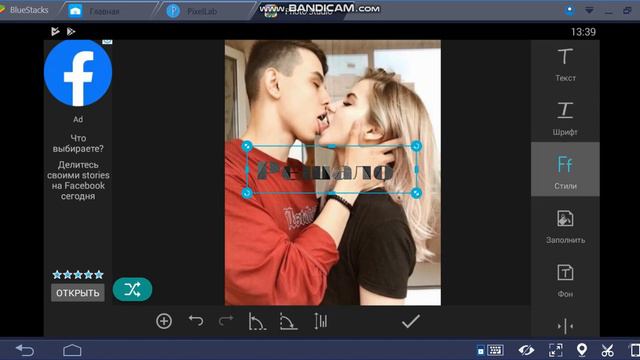Select the Текст tool

[565, 65]
